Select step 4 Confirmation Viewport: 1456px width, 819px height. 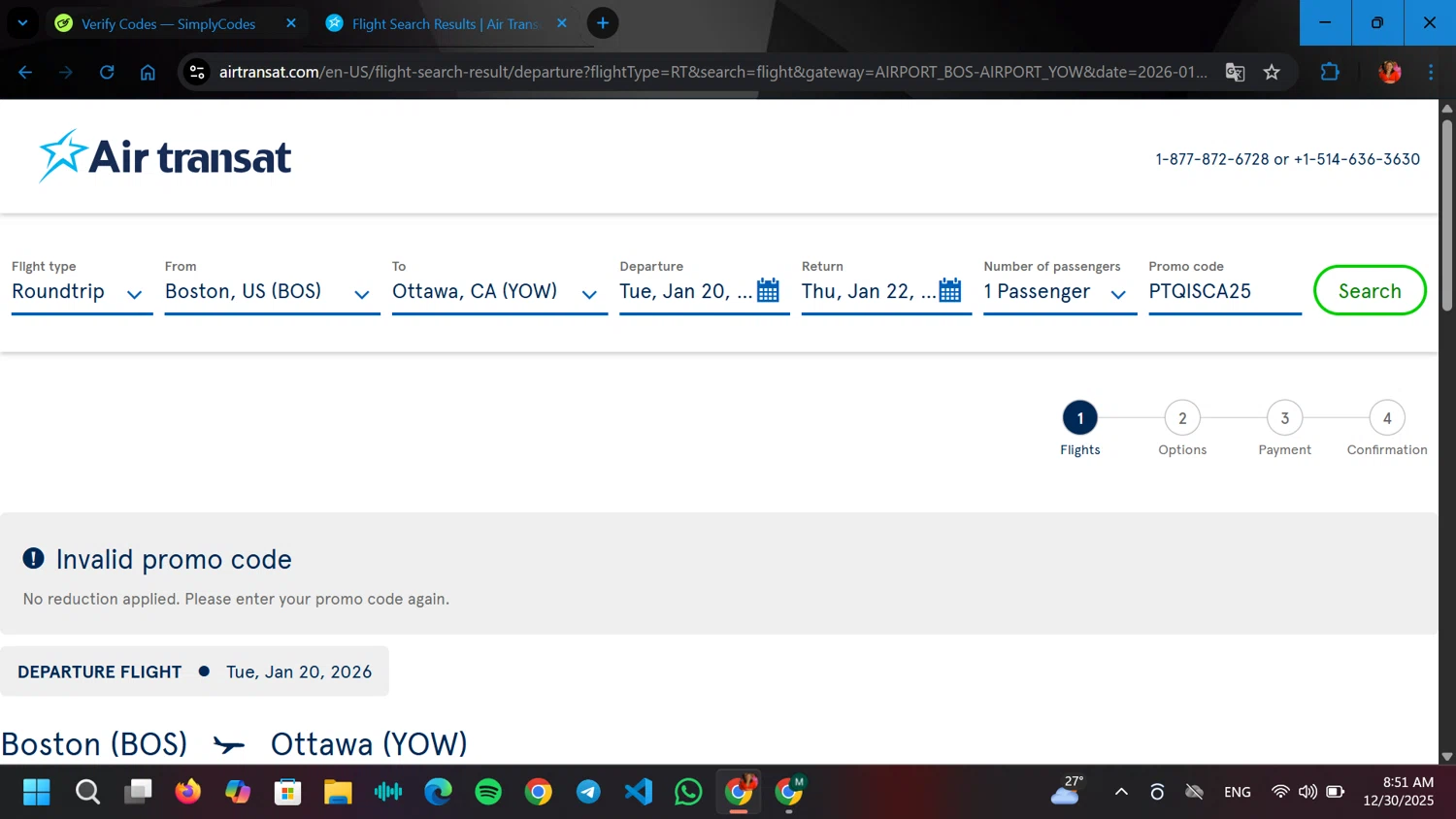(1387, 418)
